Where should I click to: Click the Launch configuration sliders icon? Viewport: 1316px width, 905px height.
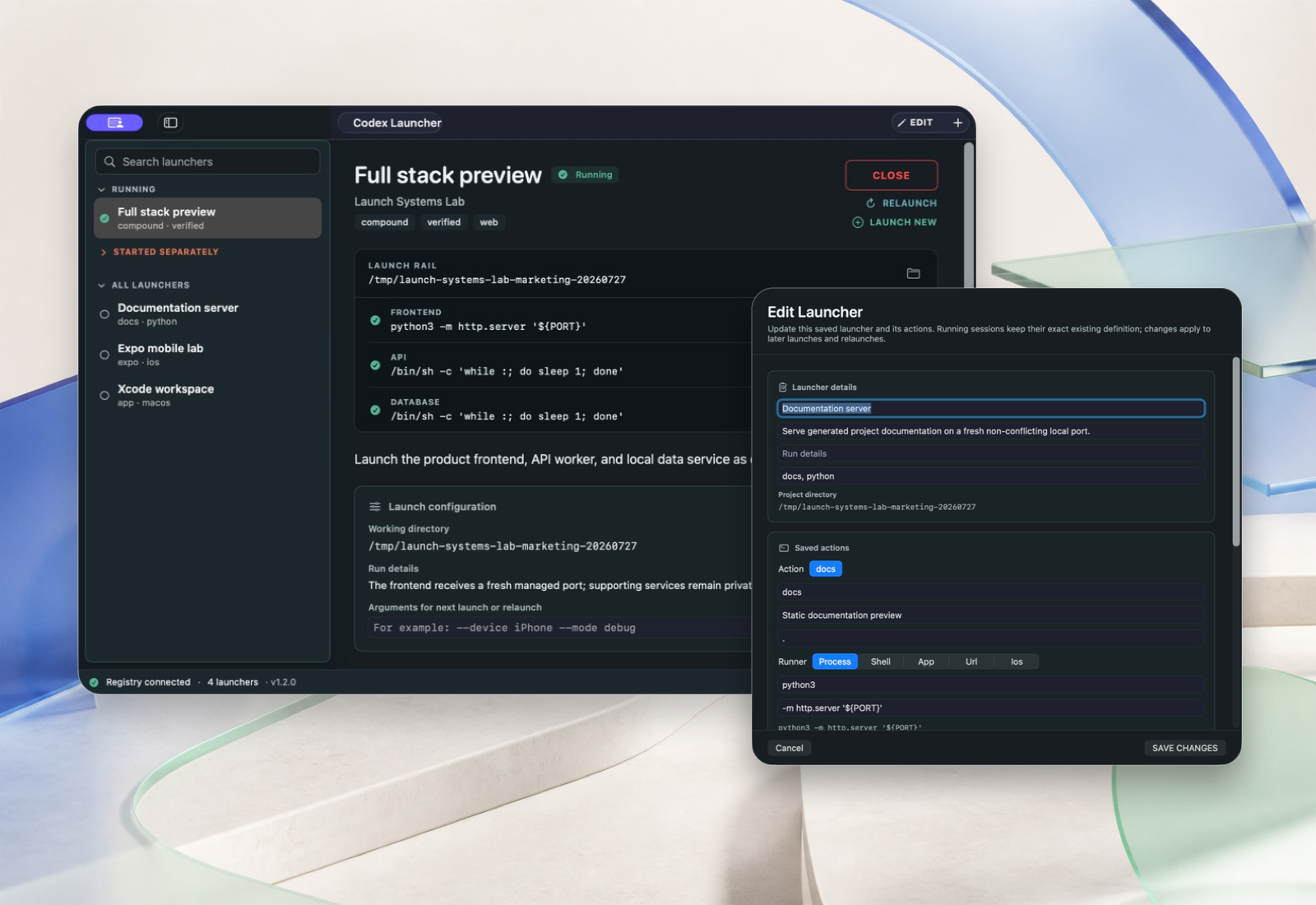375,507
